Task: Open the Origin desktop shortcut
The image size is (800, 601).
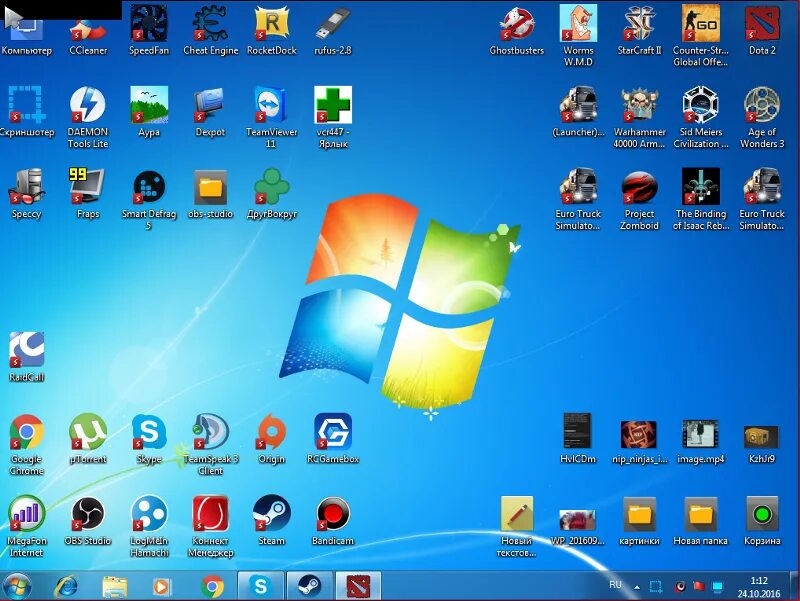Action: click(x=271, y=439)
